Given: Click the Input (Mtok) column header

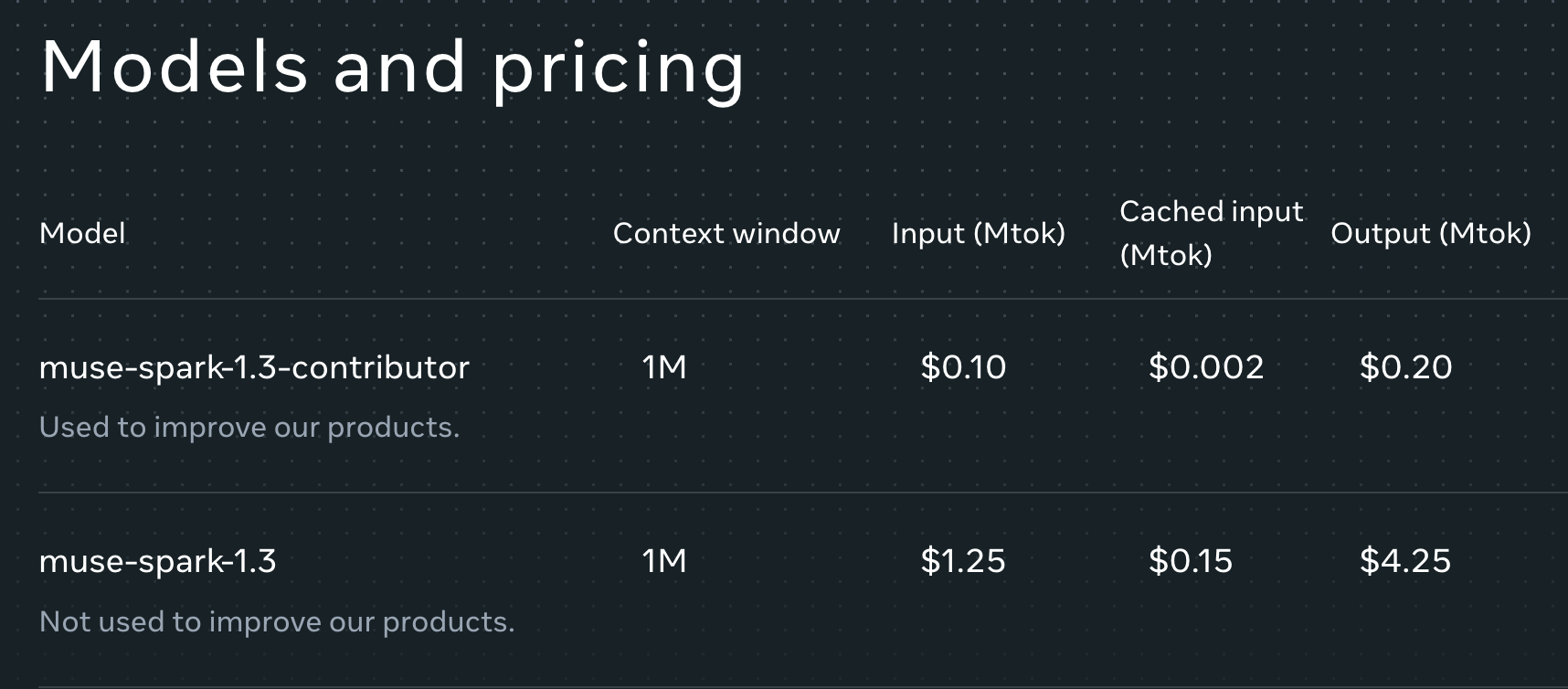Looking at the screenshot, I should pyautogui.click(x=979, y=234).
